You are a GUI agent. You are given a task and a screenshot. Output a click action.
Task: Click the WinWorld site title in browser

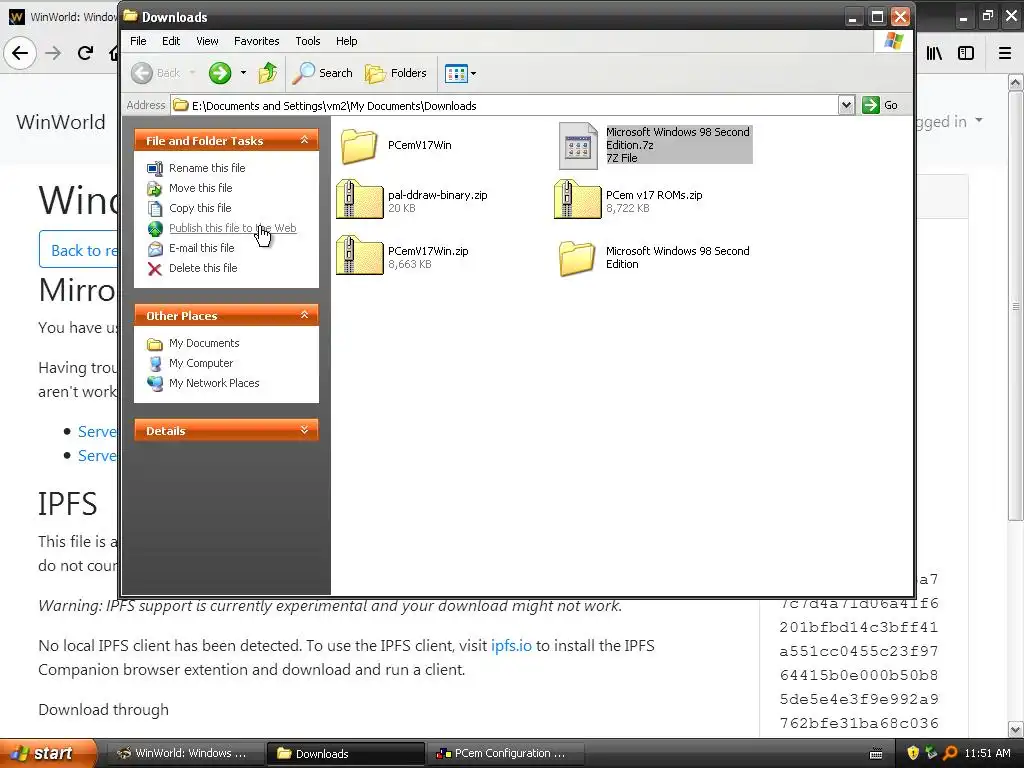[x=60, y=122]
